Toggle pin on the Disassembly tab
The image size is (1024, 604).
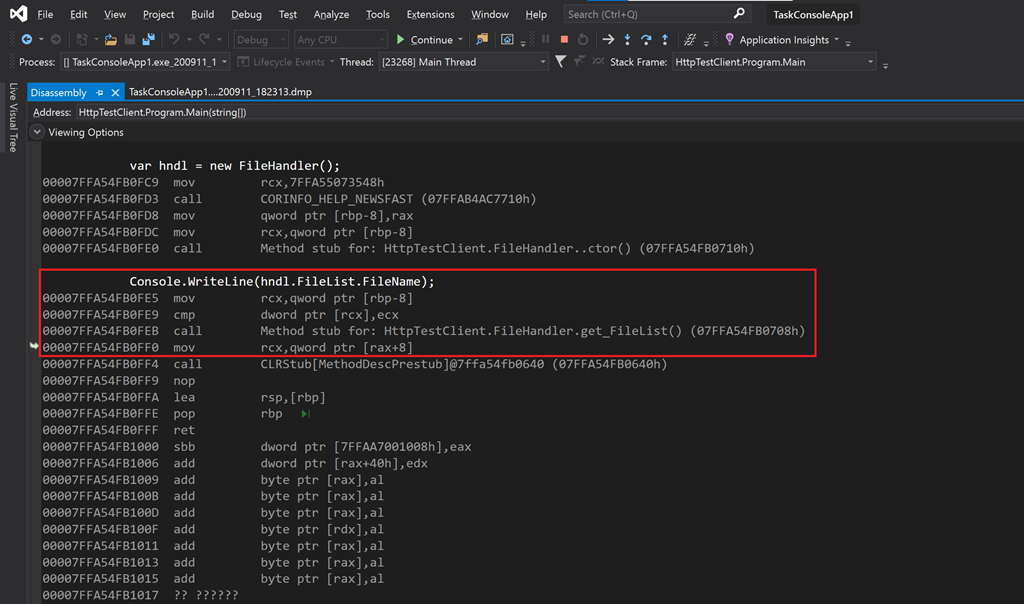pos(99,93)
